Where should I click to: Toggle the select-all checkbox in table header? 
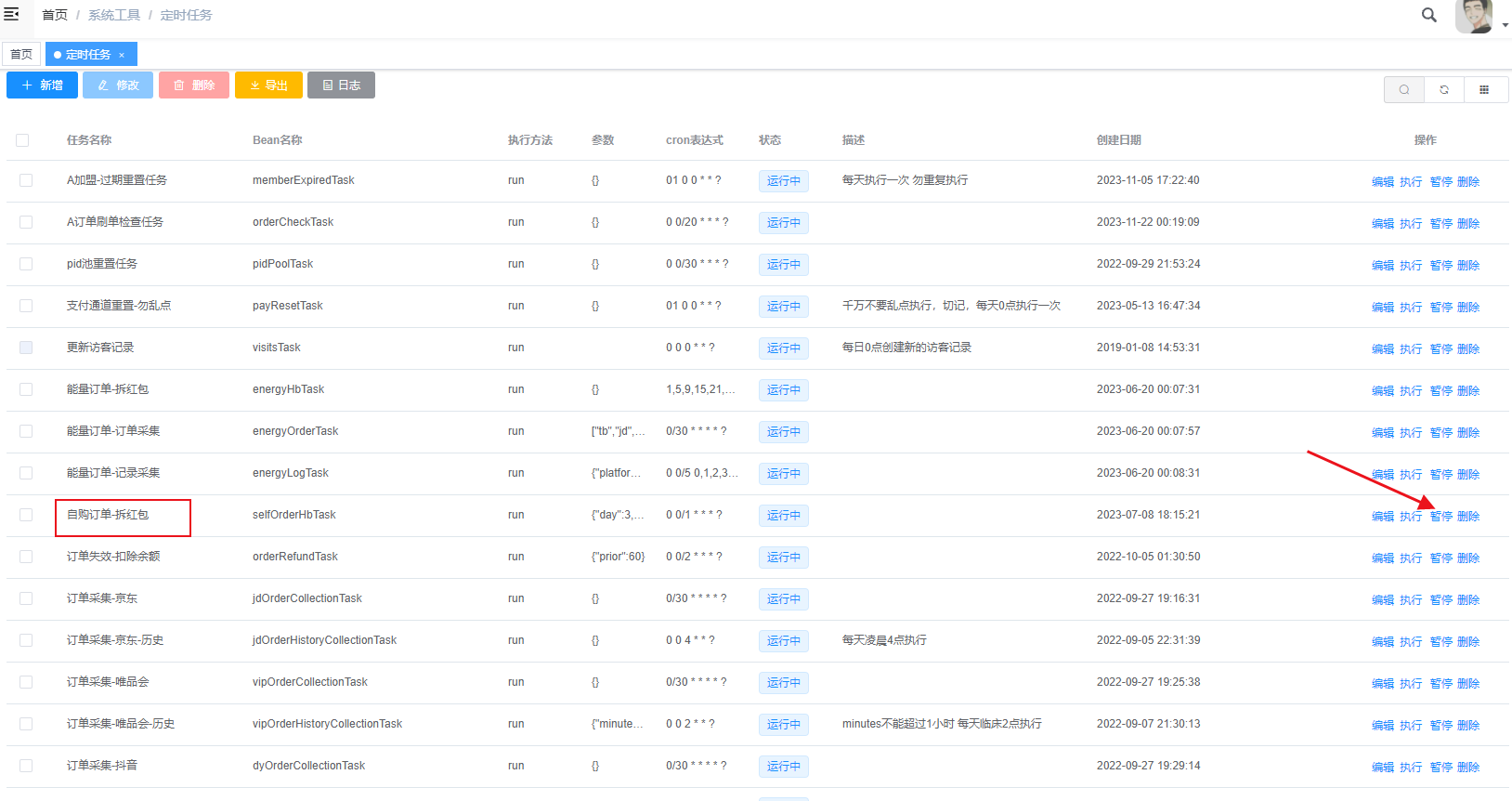pos(22,140)
